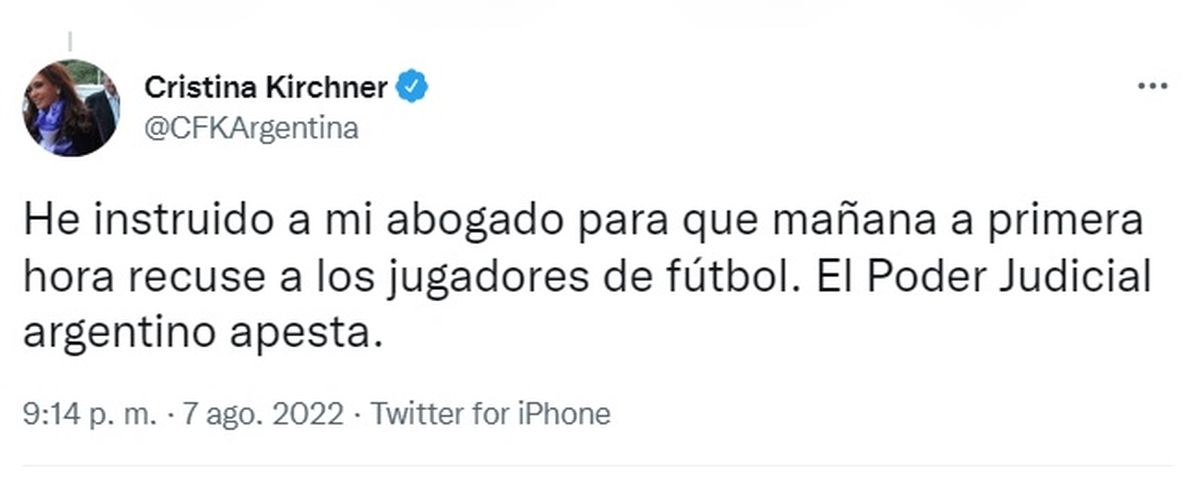
Task: Click the 9:14 p. m. timestamp
Action: (87, 414)
